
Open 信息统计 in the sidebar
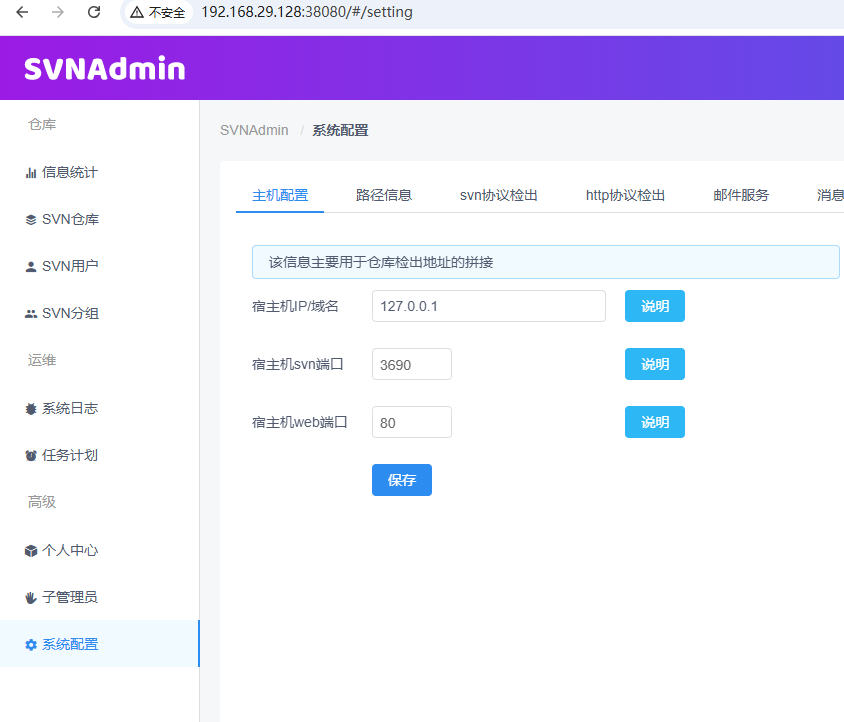100,172
